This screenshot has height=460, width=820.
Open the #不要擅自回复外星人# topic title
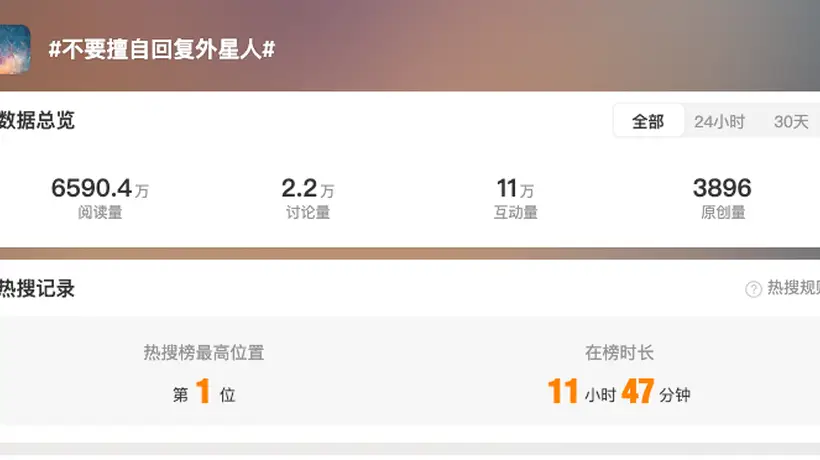162,50
